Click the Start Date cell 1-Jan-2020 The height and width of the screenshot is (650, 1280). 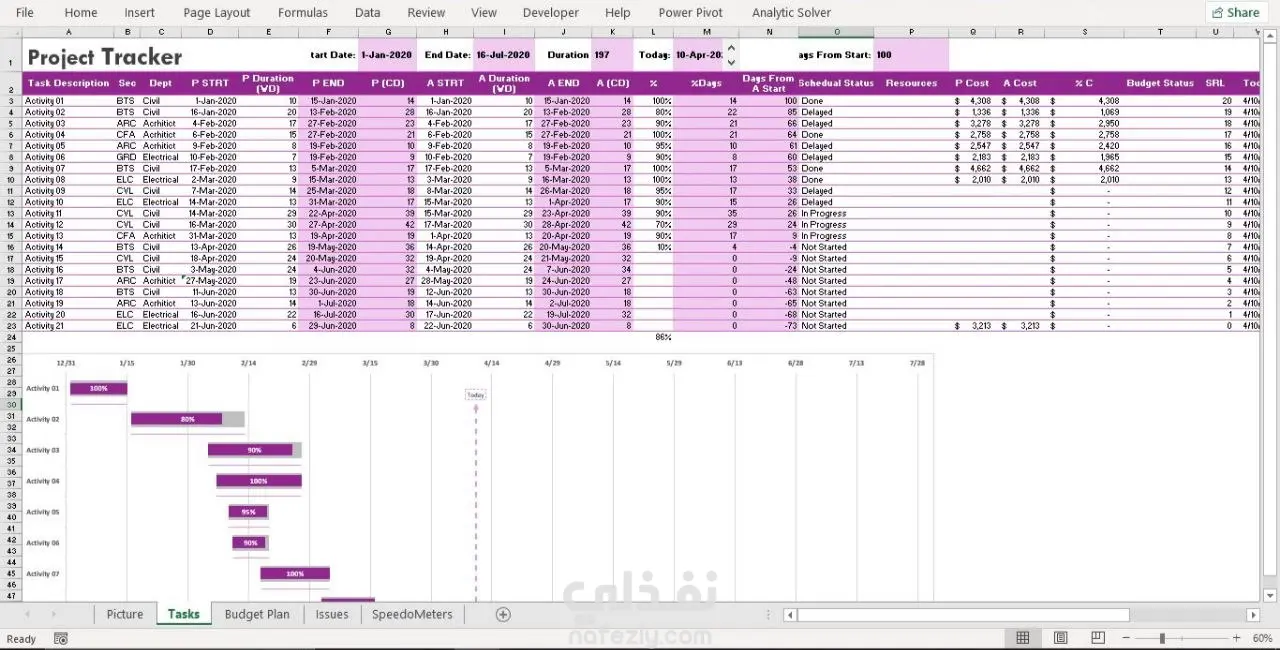click(388, 55)
